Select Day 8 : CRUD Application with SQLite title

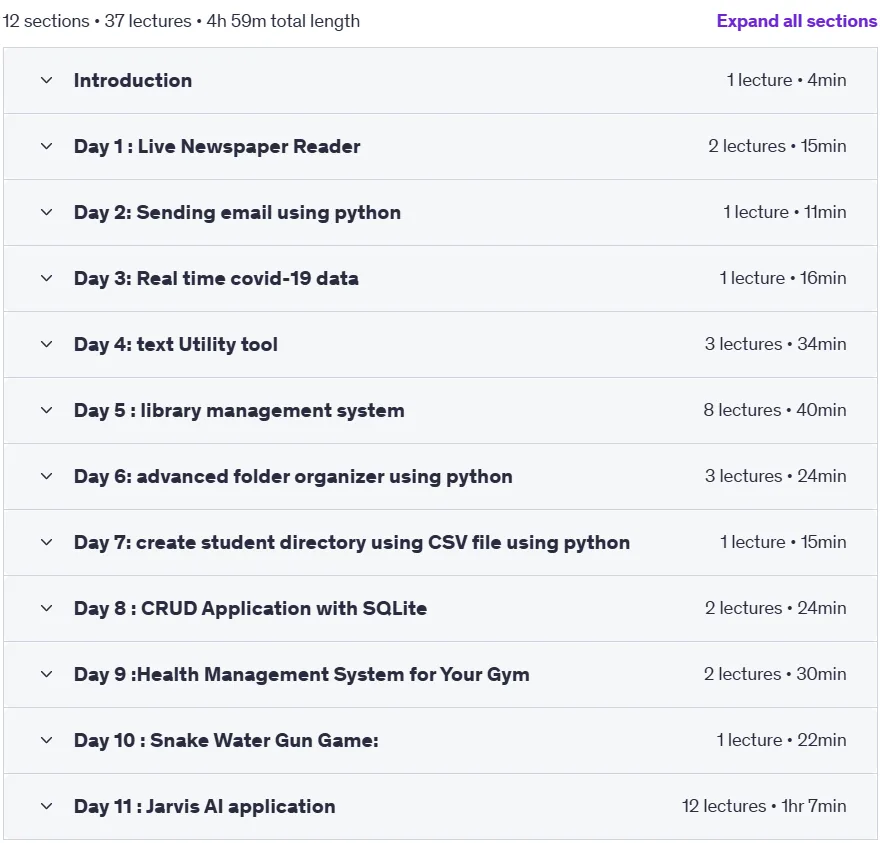(250, 608)
